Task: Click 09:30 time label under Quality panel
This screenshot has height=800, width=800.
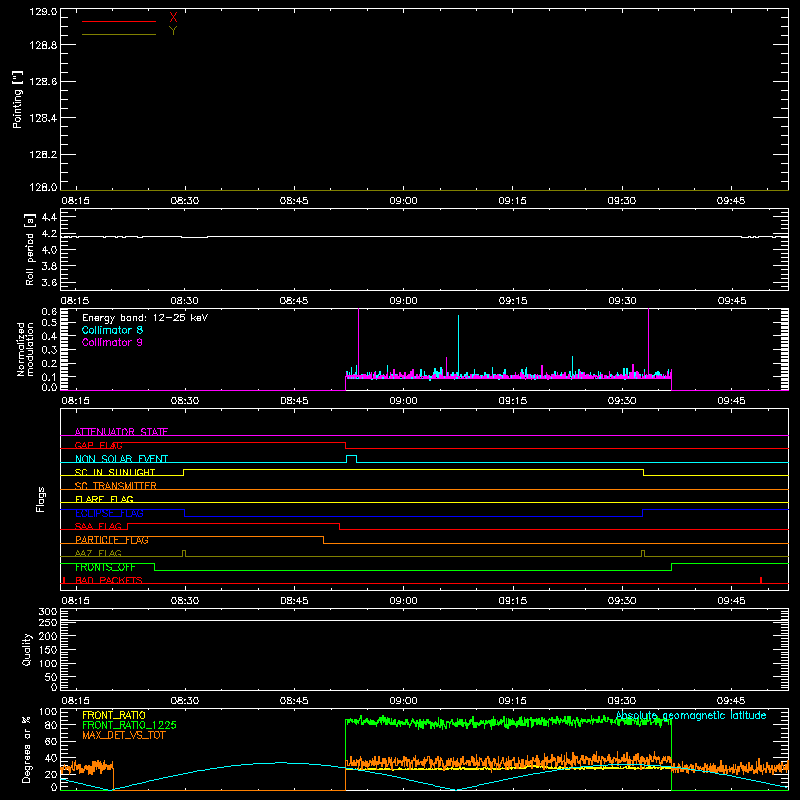Action: pyautogui.click(x=621, y=701)
